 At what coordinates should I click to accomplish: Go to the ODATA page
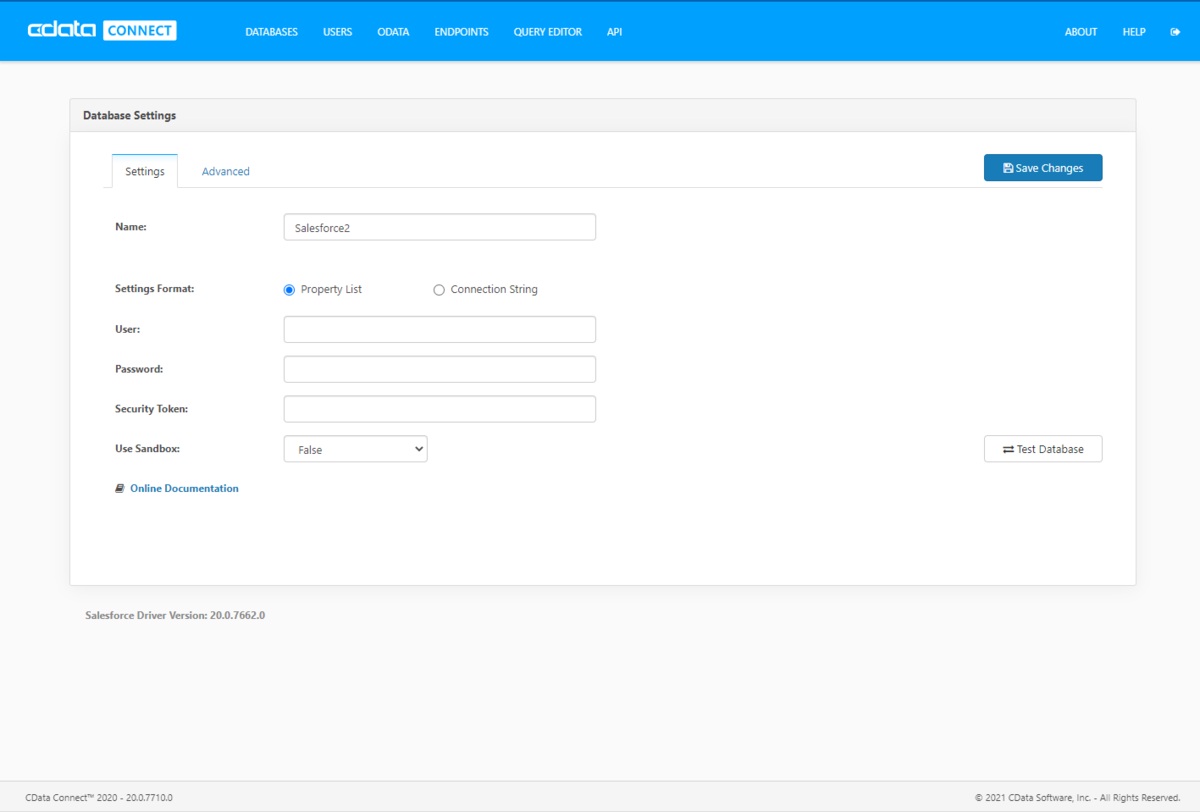pos(393,32)
